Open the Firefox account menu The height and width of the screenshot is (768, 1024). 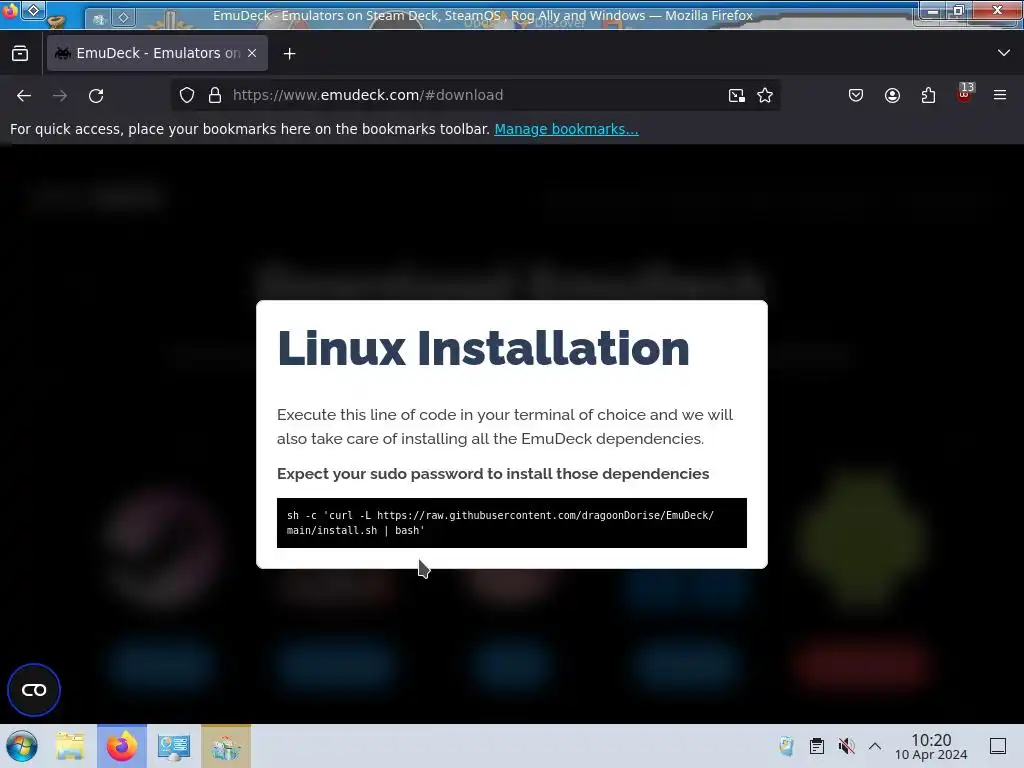(892, 95)
